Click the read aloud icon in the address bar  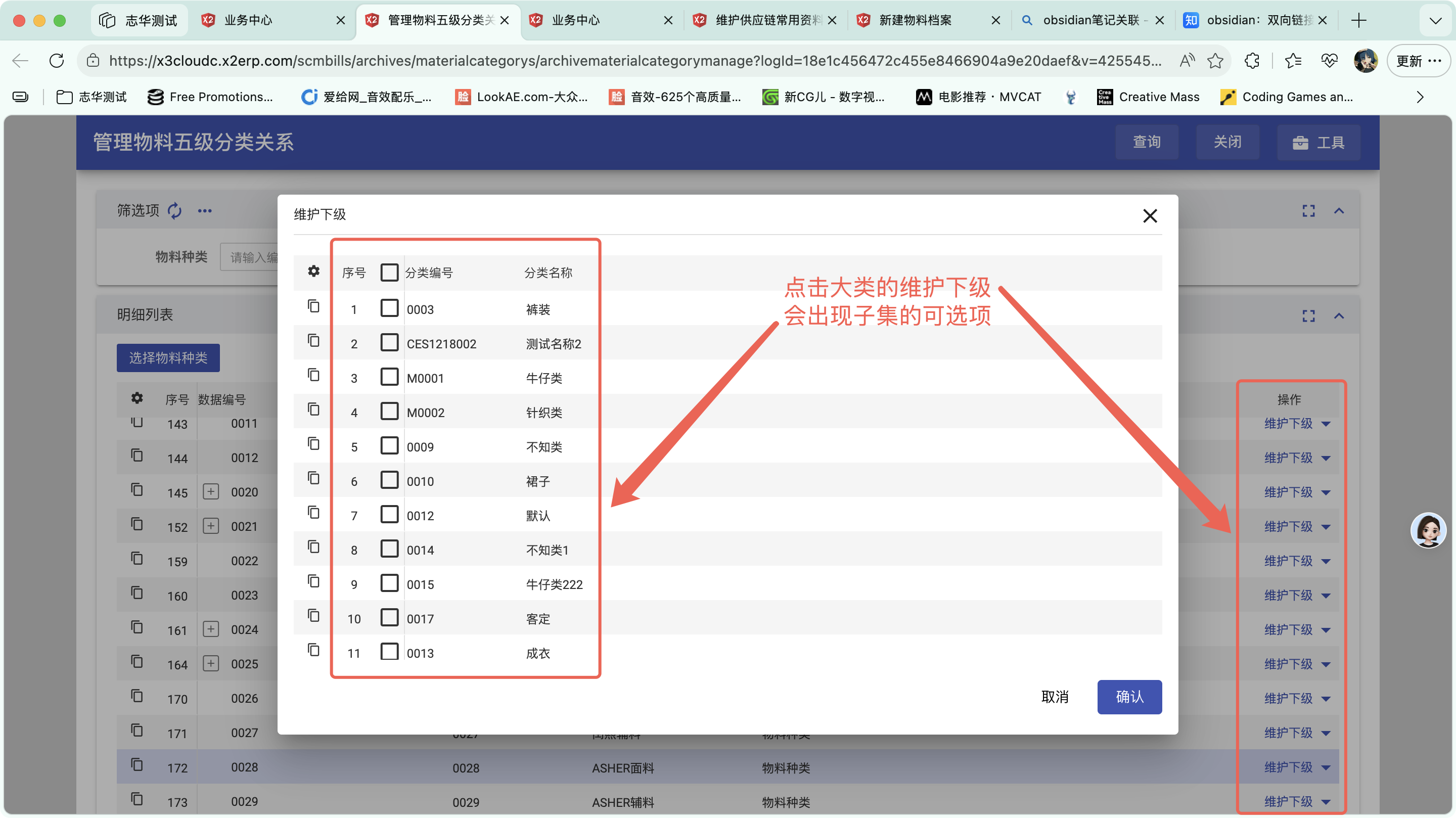(x=1187, y=61)
